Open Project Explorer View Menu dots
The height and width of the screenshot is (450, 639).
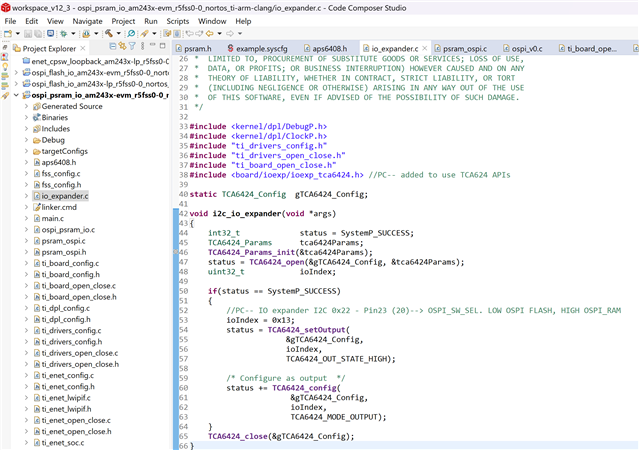[x=142, y=46]
